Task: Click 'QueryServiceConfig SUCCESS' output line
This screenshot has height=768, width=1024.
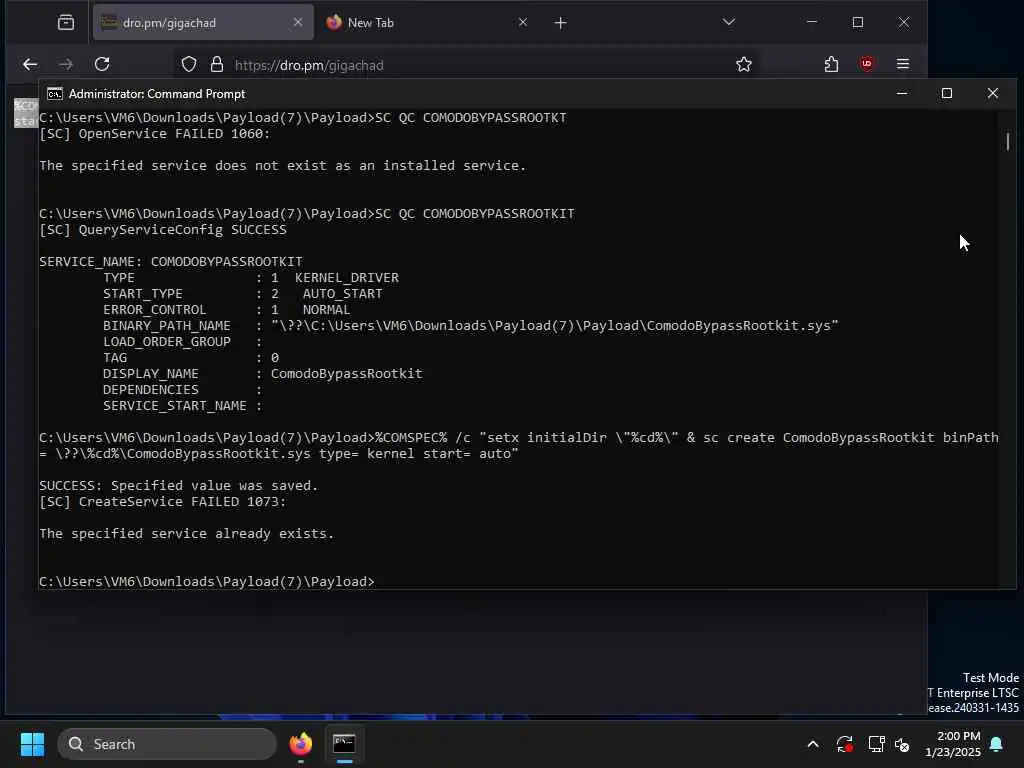Action: (163, 230)
